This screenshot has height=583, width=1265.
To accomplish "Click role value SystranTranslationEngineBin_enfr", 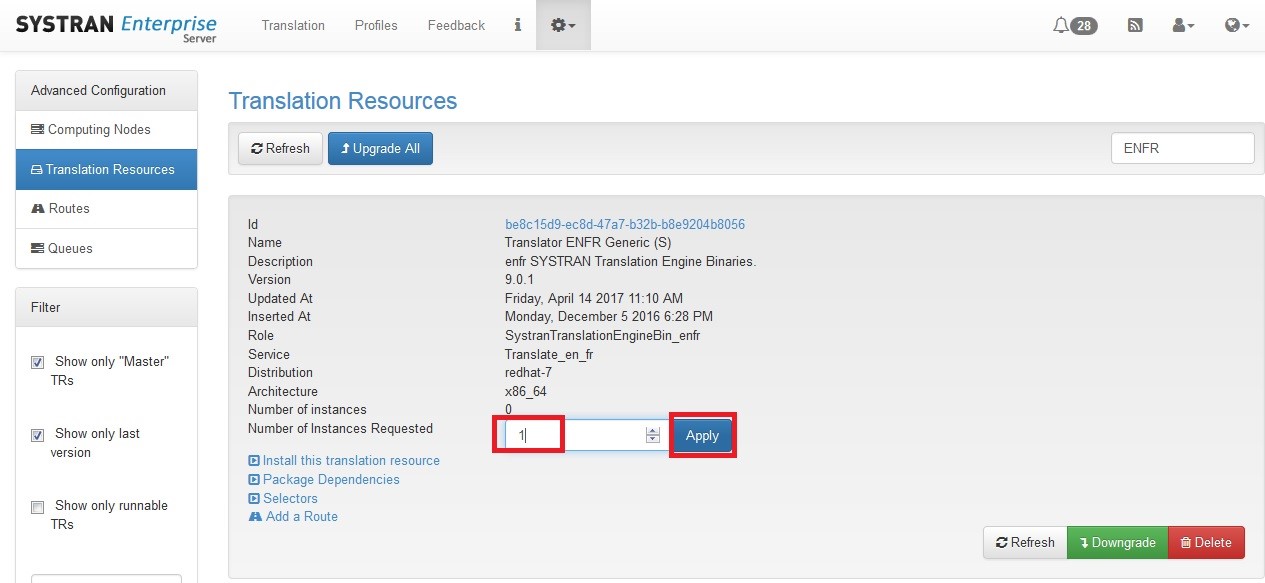I will (x=603, y=335).
